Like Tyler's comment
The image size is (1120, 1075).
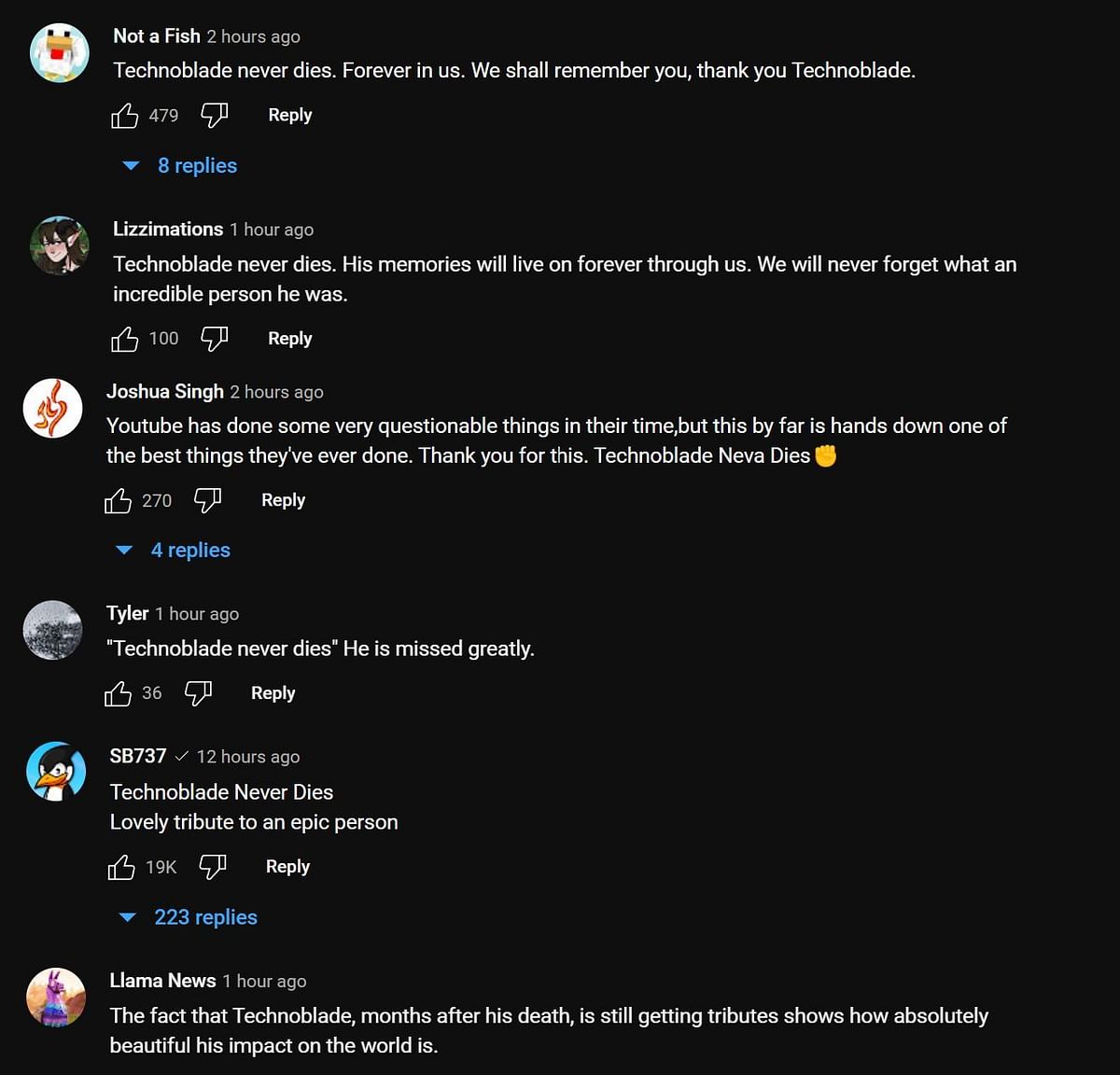click(118, 693)
